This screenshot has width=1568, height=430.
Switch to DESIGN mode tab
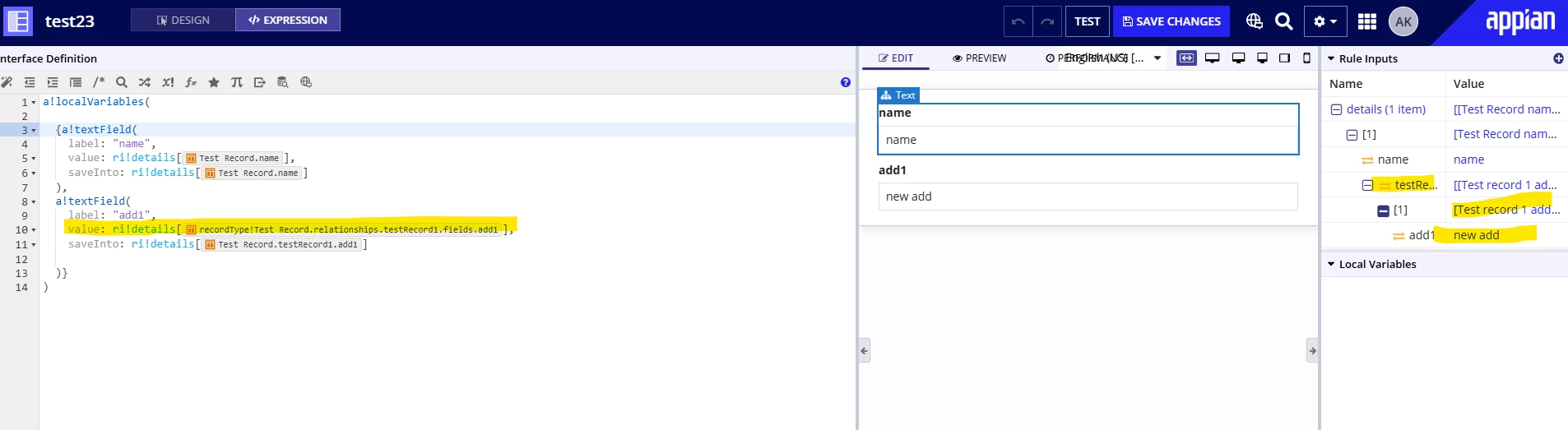click(x=183, y=20)
